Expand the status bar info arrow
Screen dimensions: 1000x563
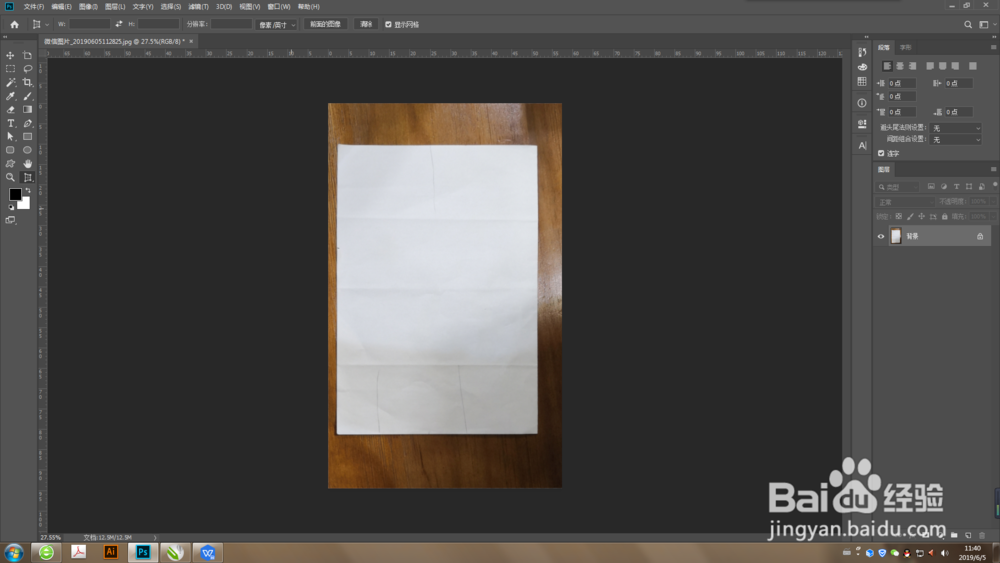[155, 537]
